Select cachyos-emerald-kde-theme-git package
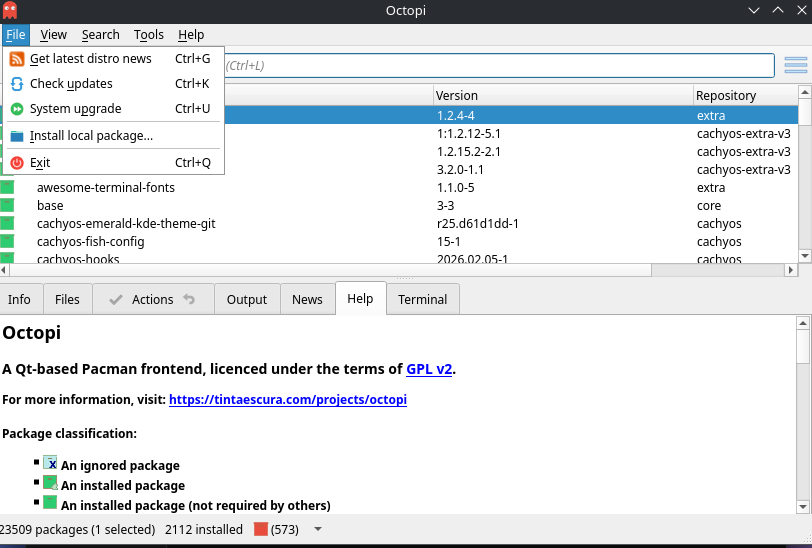 [126, 224]
